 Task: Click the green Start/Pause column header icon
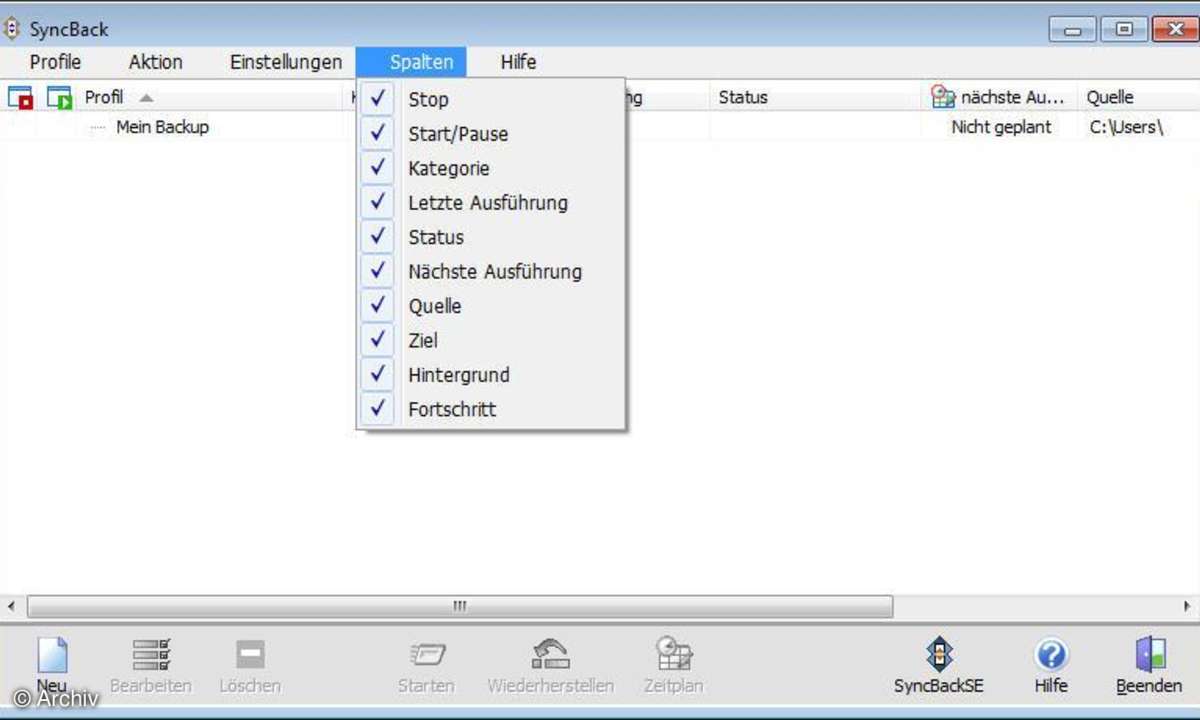(x=60, y=97)
